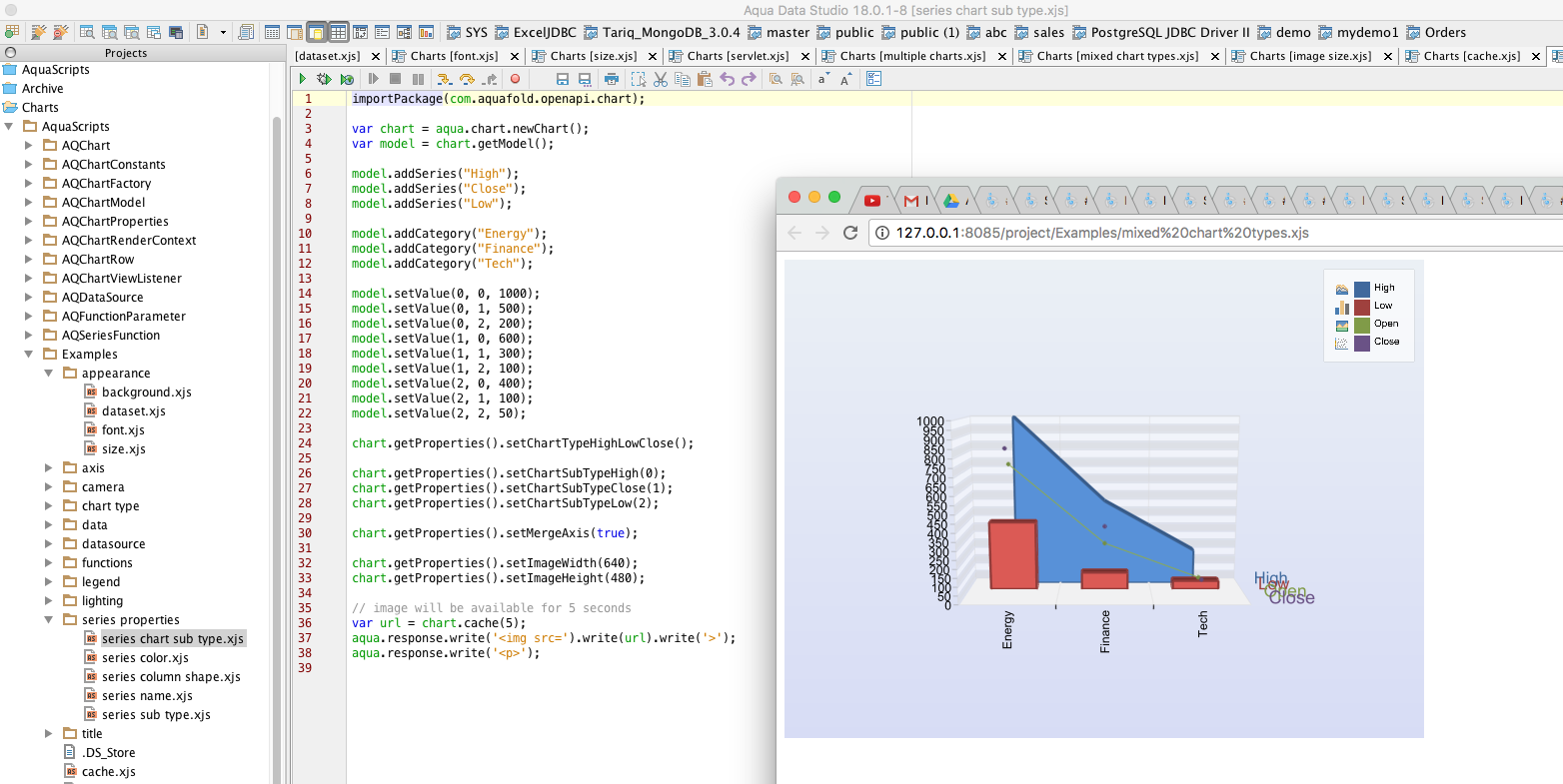
Task: Open the new document dropdown arrow
Action: pos(223,32)
